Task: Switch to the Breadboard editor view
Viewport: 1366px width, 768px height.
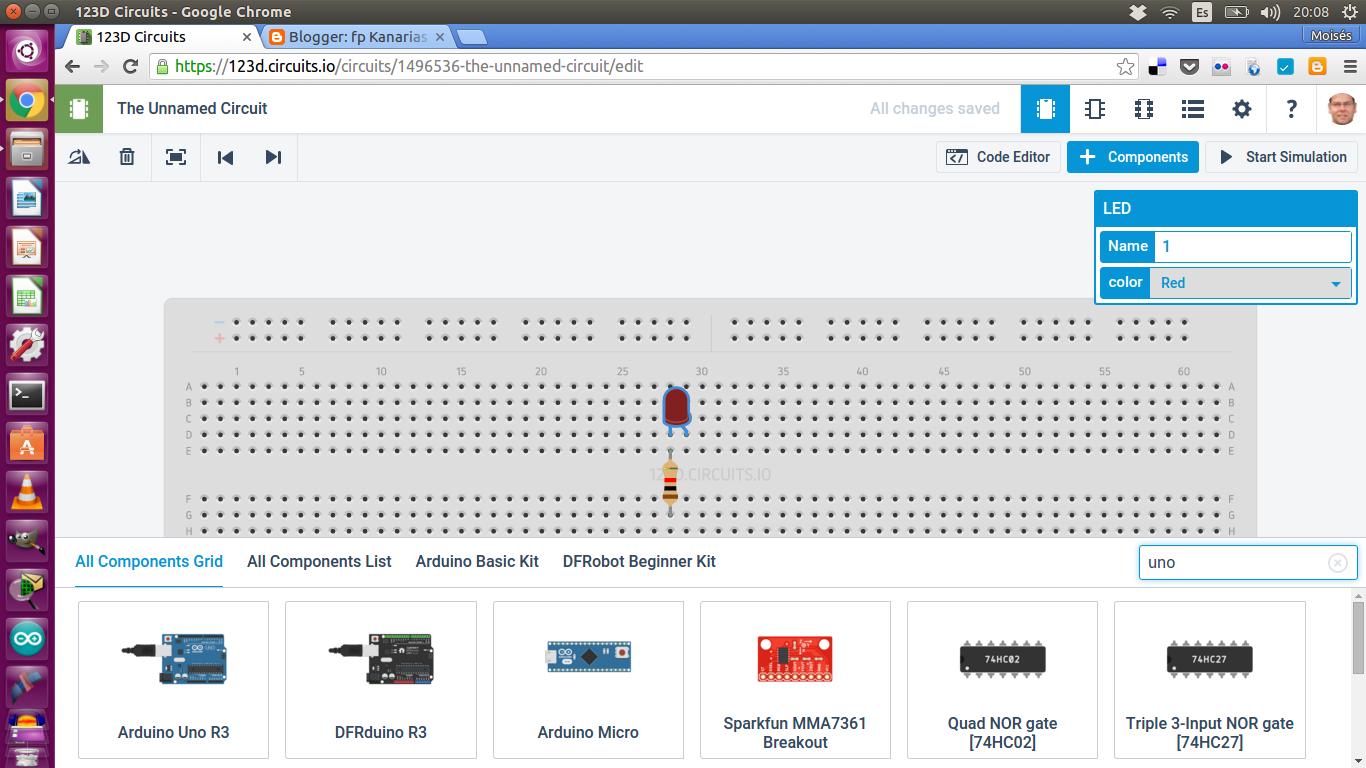Action: click(x=1045, y=108)
